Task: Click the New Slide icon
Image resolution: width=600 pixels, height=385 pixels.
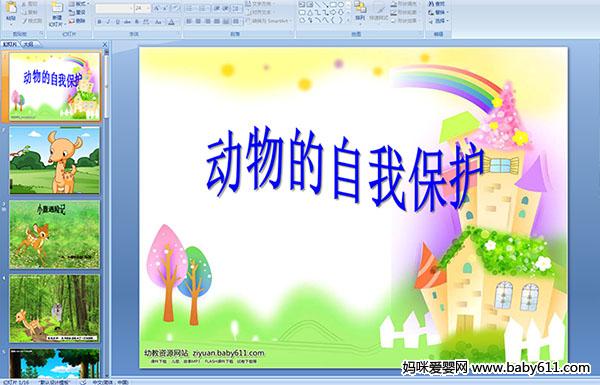Action: (57, 8)
